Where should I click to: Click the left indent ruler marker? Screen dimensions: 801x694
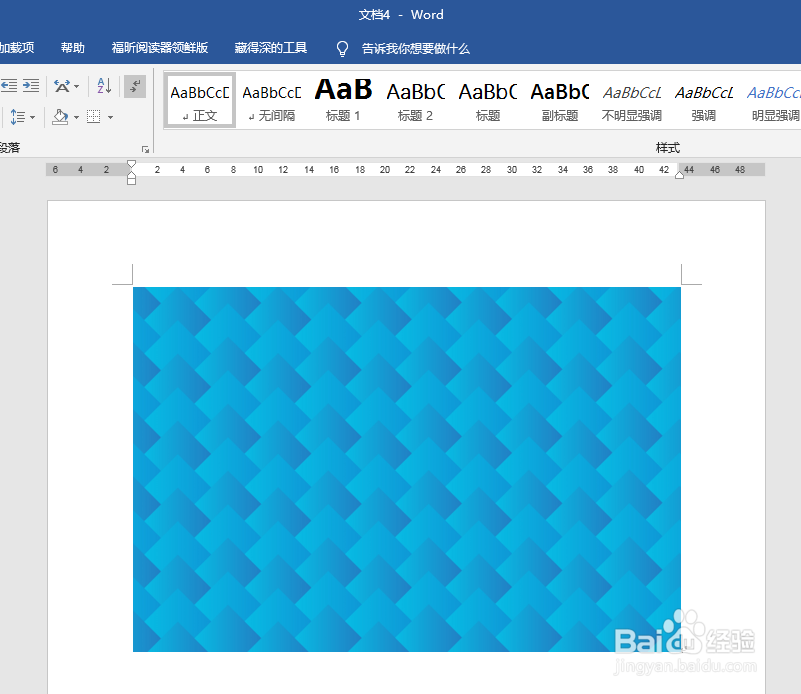(131, 179)
